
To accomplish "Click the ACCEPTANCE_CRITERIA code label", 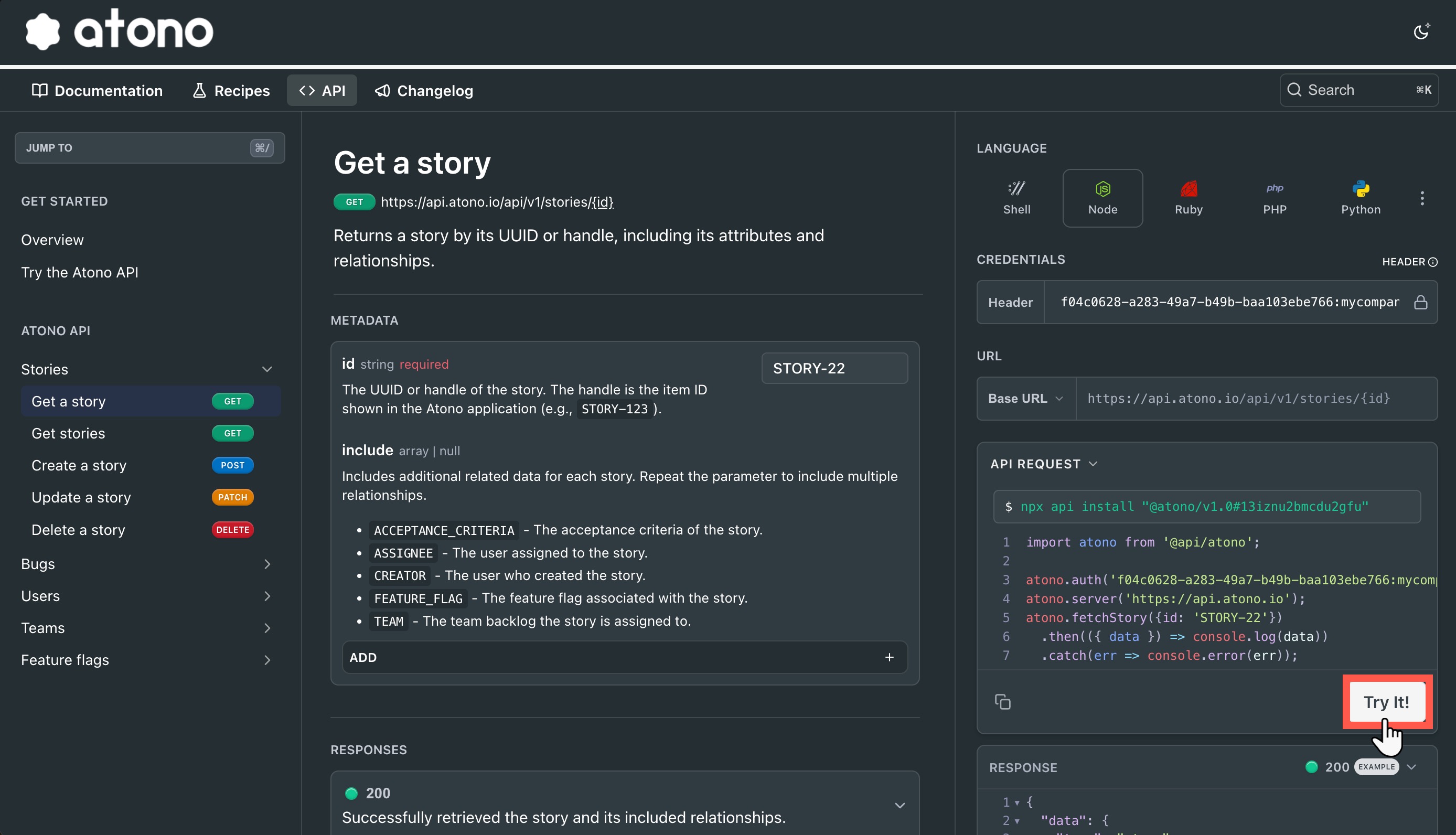I will [x=444, y=530].
